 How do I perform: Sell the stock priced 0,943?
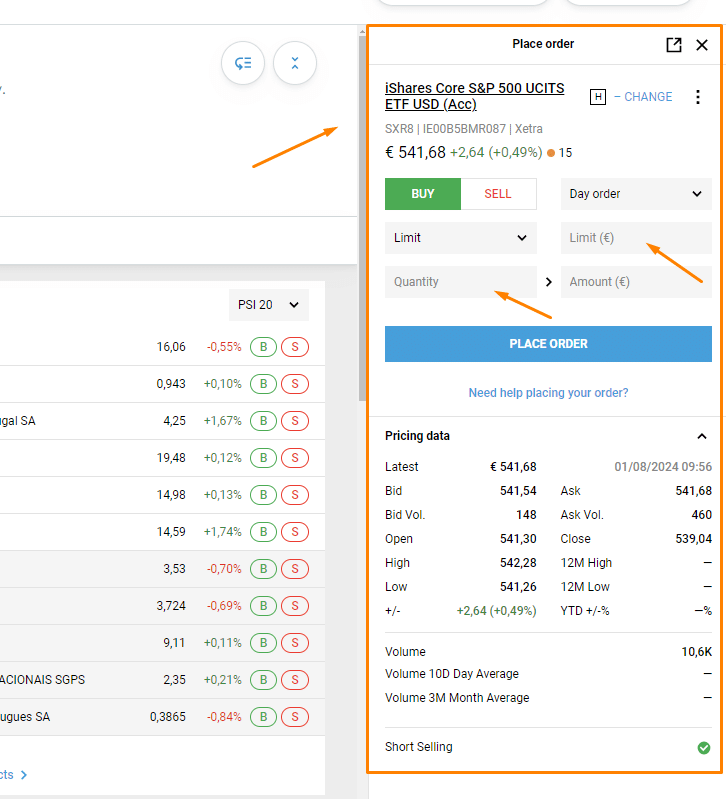[x=295, y=384]
